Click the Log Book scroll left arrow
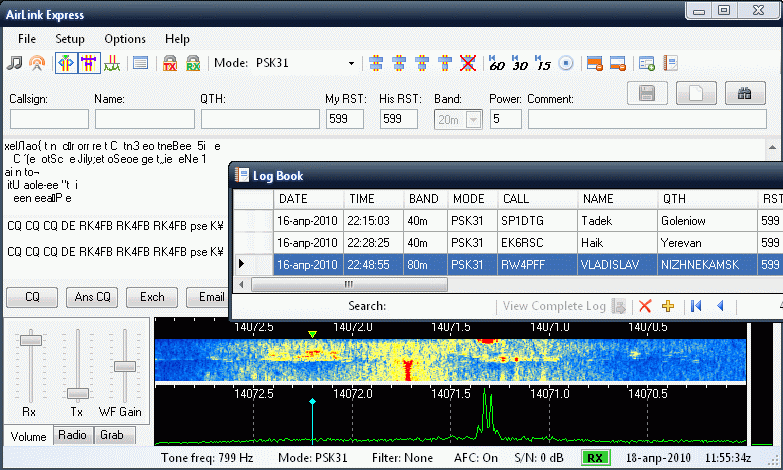Viewport: 783px width, 470px height. [x=241, y=285]
